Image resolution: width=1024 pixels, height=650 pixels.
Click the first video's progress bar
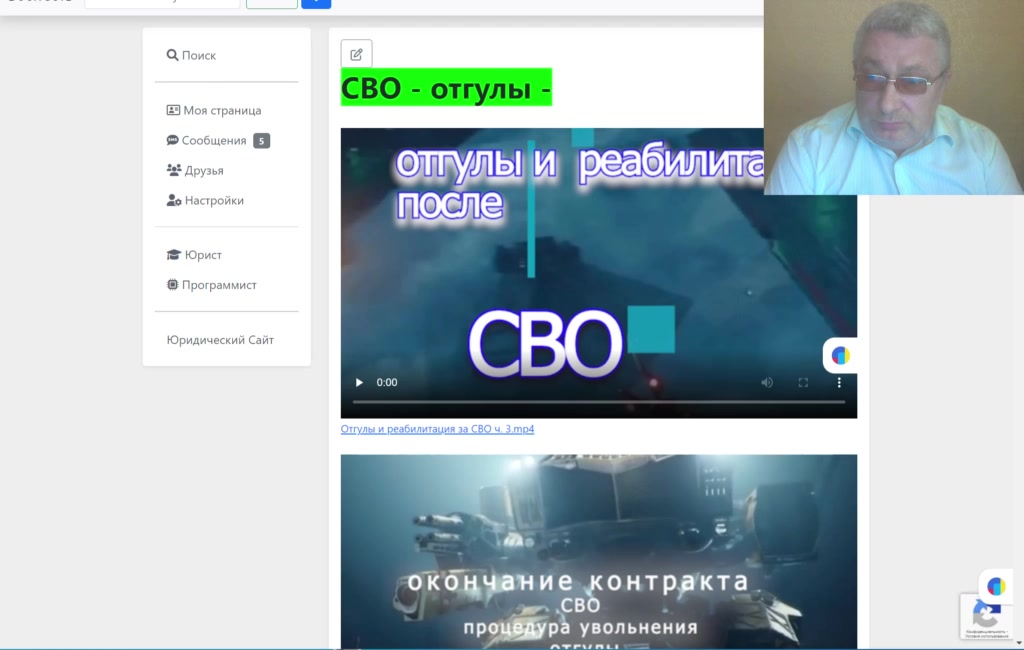tap(599, 402)
